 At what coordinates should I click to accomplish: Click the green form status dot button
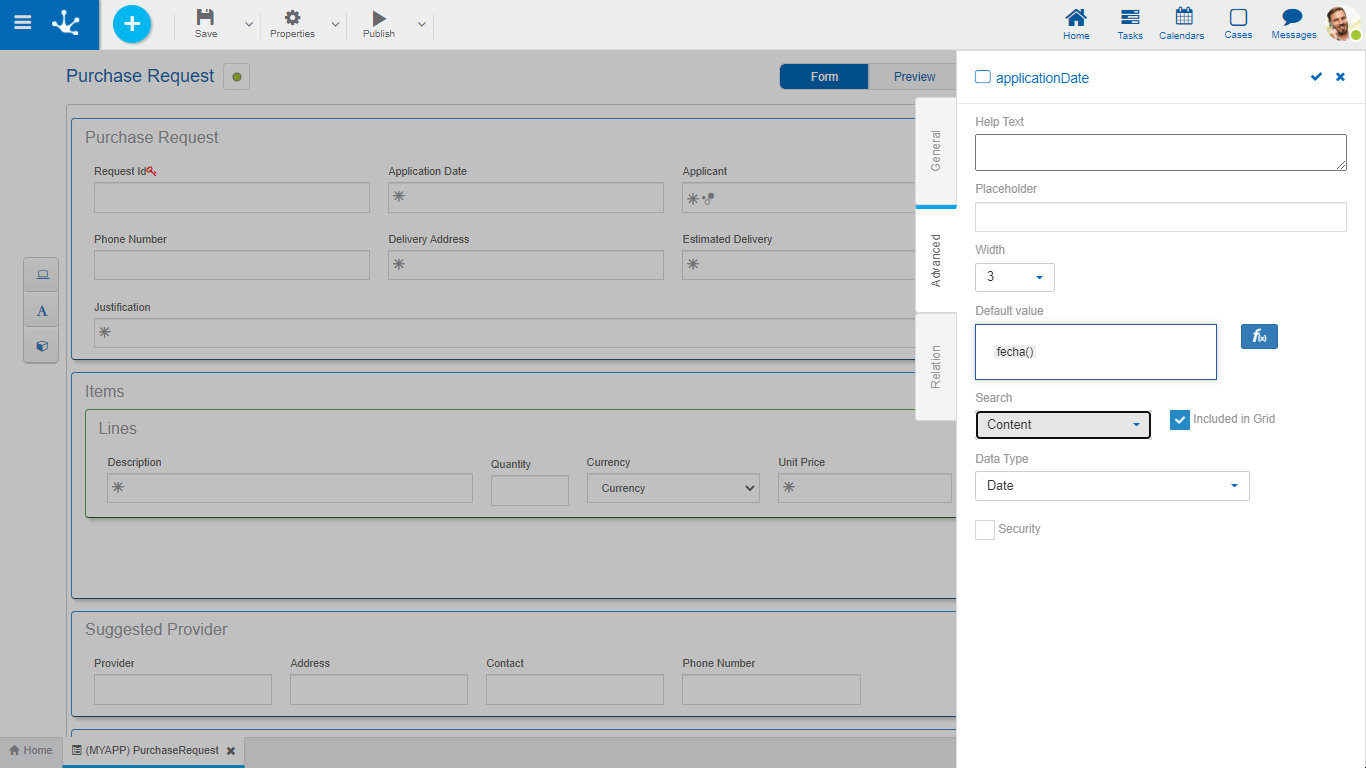(x=237, y=77)
